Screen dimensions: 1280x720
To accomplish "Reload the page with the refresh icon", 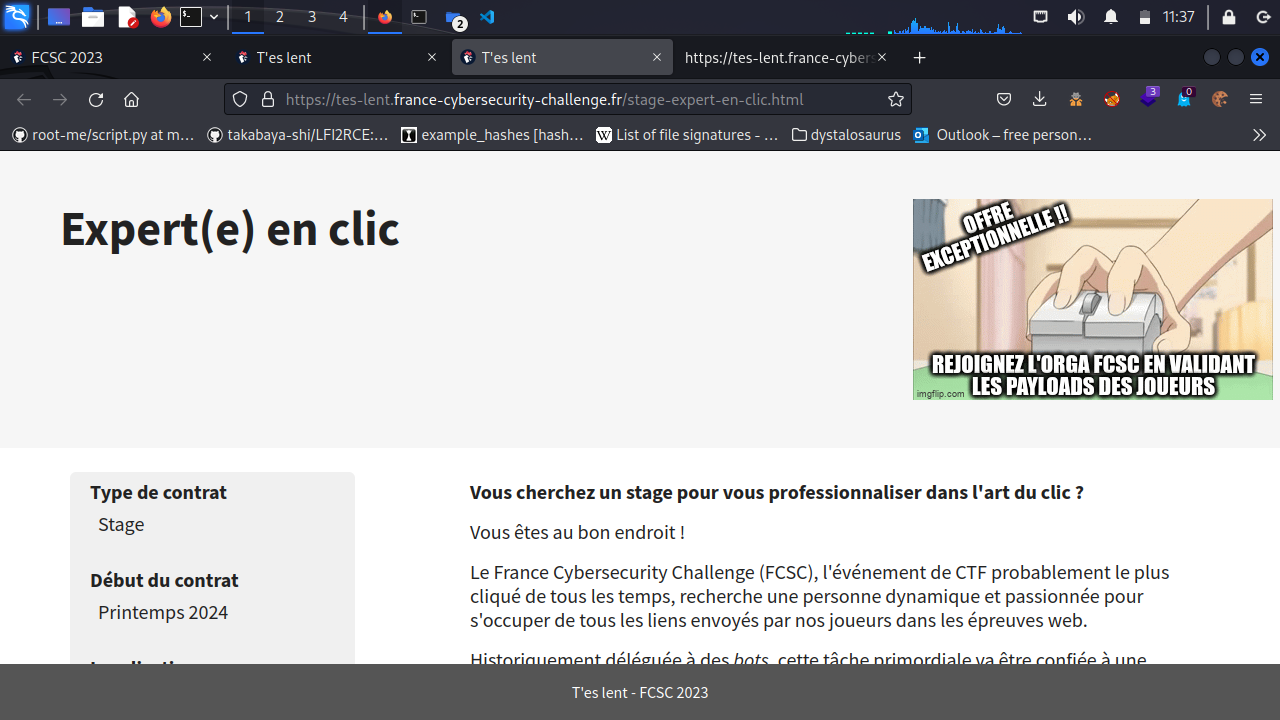I will click(x=96, y=99).
